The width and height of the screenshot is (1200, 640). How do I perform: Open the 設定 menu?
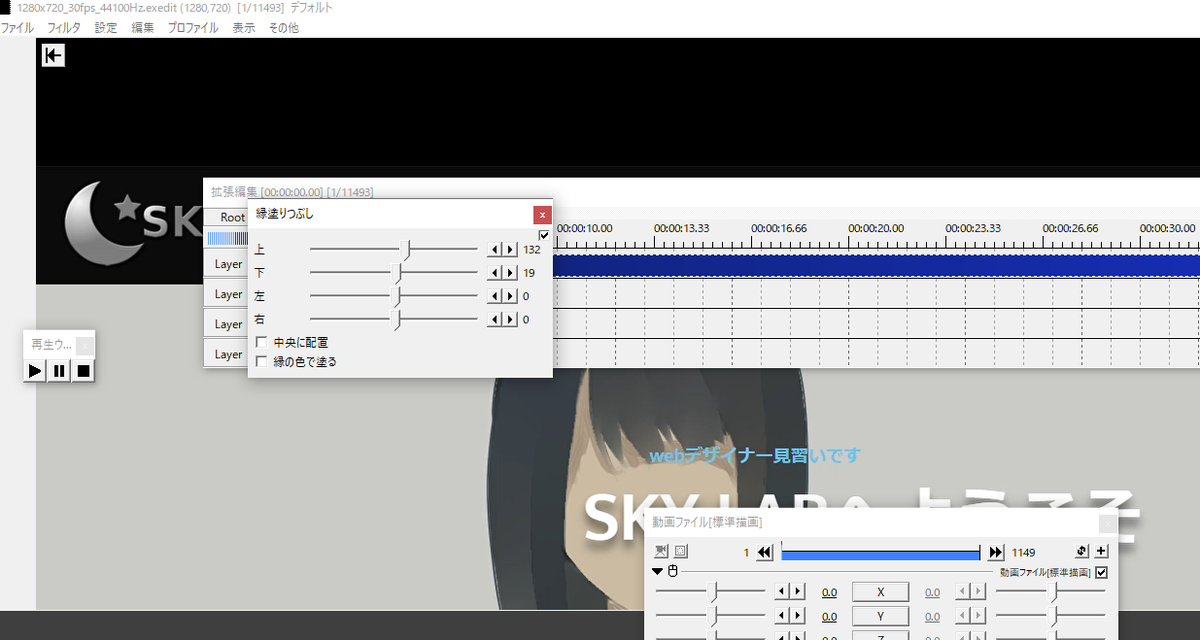[x=106, y=28]
